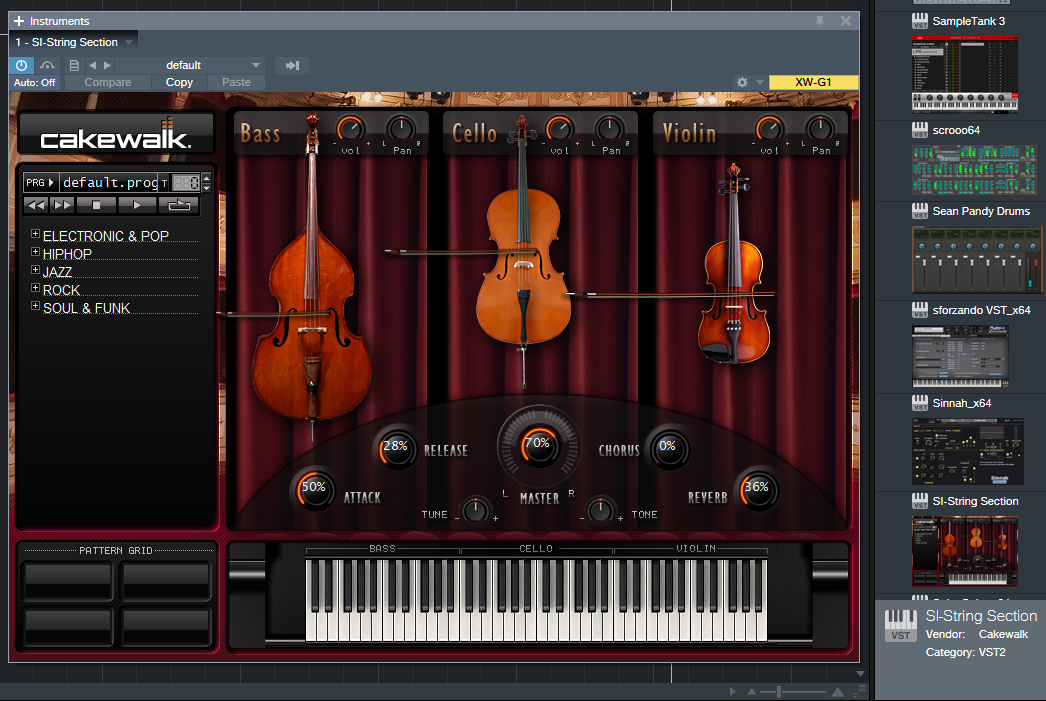The height and width of the screenshot is (701, 1046).
Task: Click the Copy button
Action: [179, 83]
